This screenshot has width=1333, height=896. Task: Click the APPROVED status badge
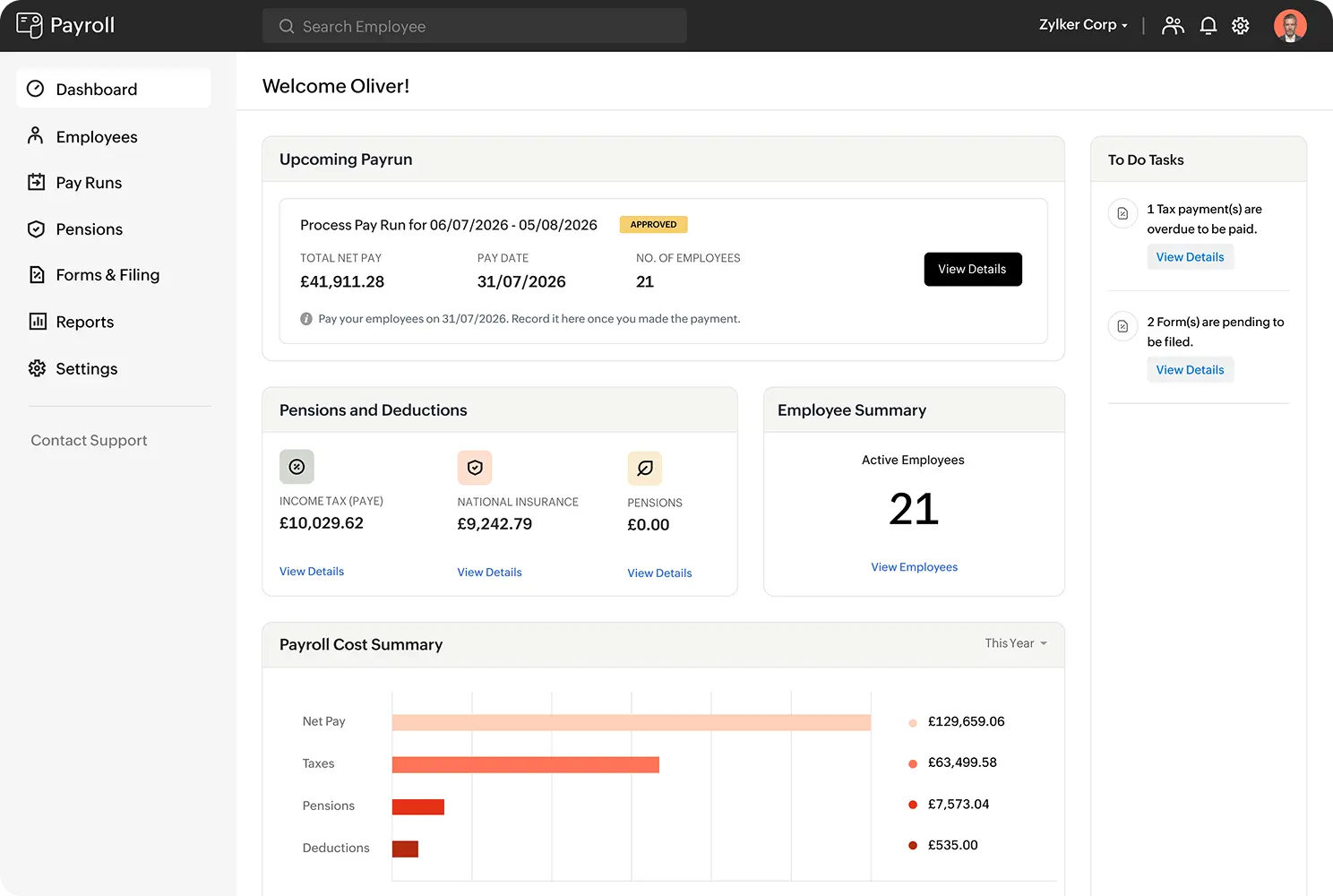(653, 225)
